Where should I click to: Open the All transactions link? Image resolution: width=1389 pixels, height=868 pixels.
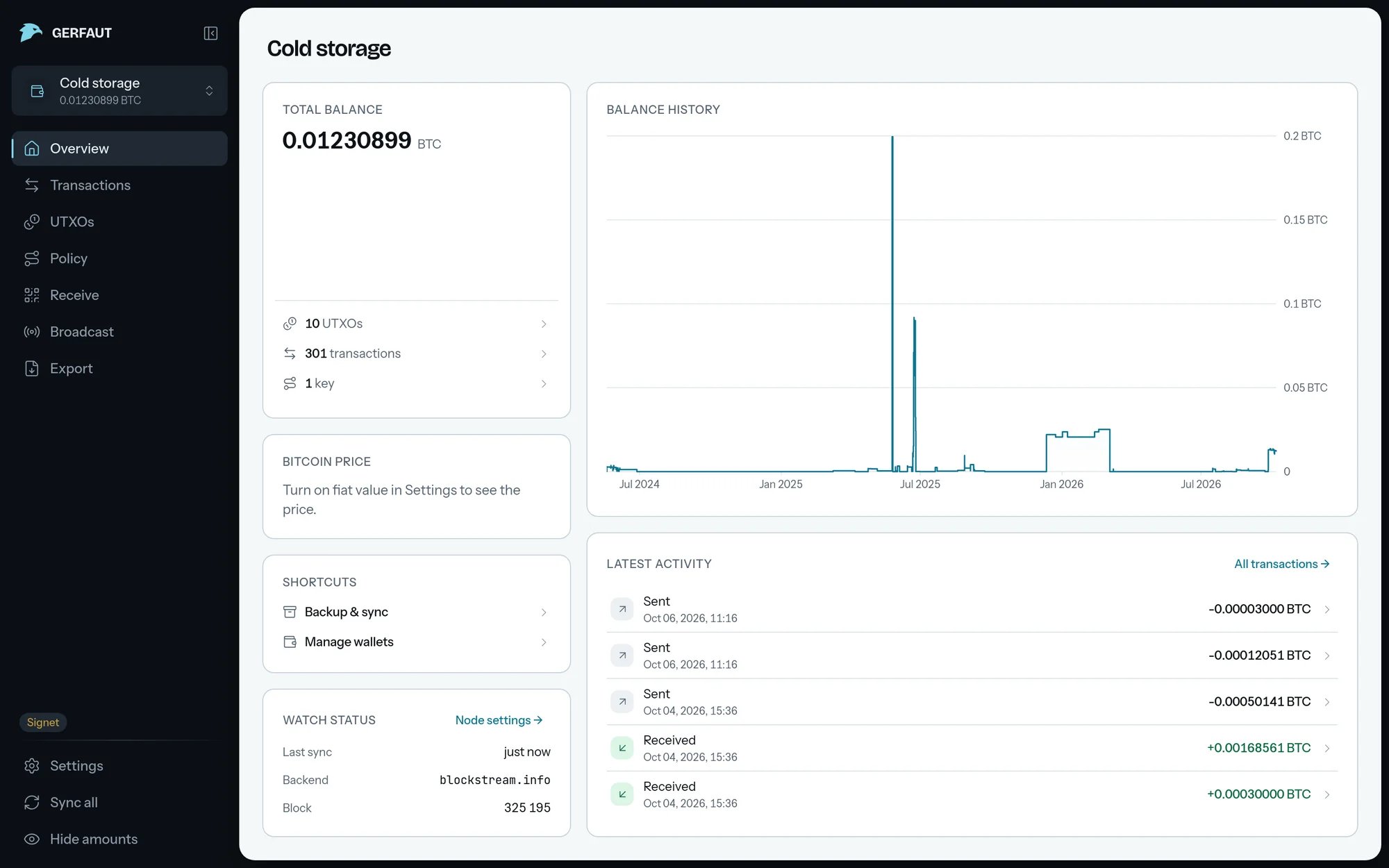[x=1282, y=564]
